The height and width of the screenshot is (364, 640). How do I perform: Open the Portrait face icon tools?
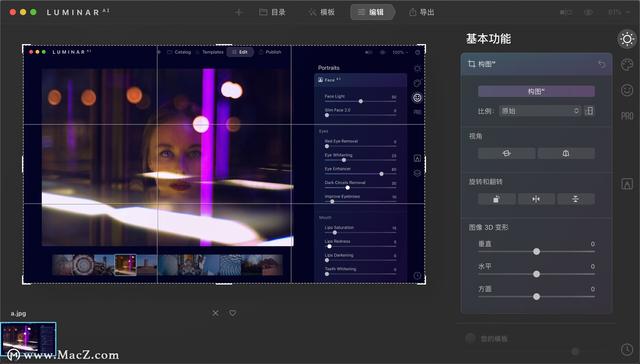[x=627, y=90]
